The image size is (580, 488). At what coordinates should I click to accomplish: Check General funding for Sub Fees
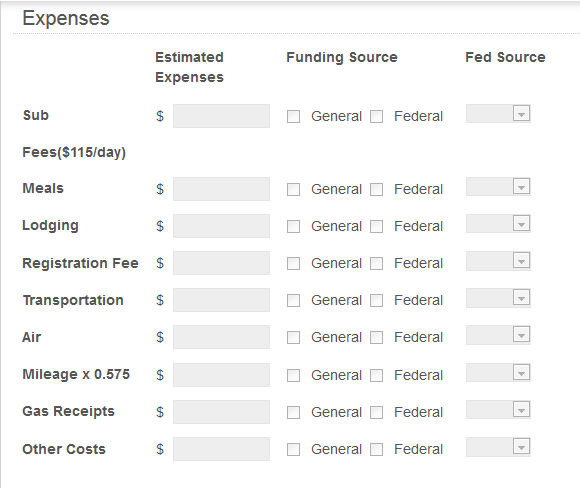pyautogui.click(x=293, y=117)
